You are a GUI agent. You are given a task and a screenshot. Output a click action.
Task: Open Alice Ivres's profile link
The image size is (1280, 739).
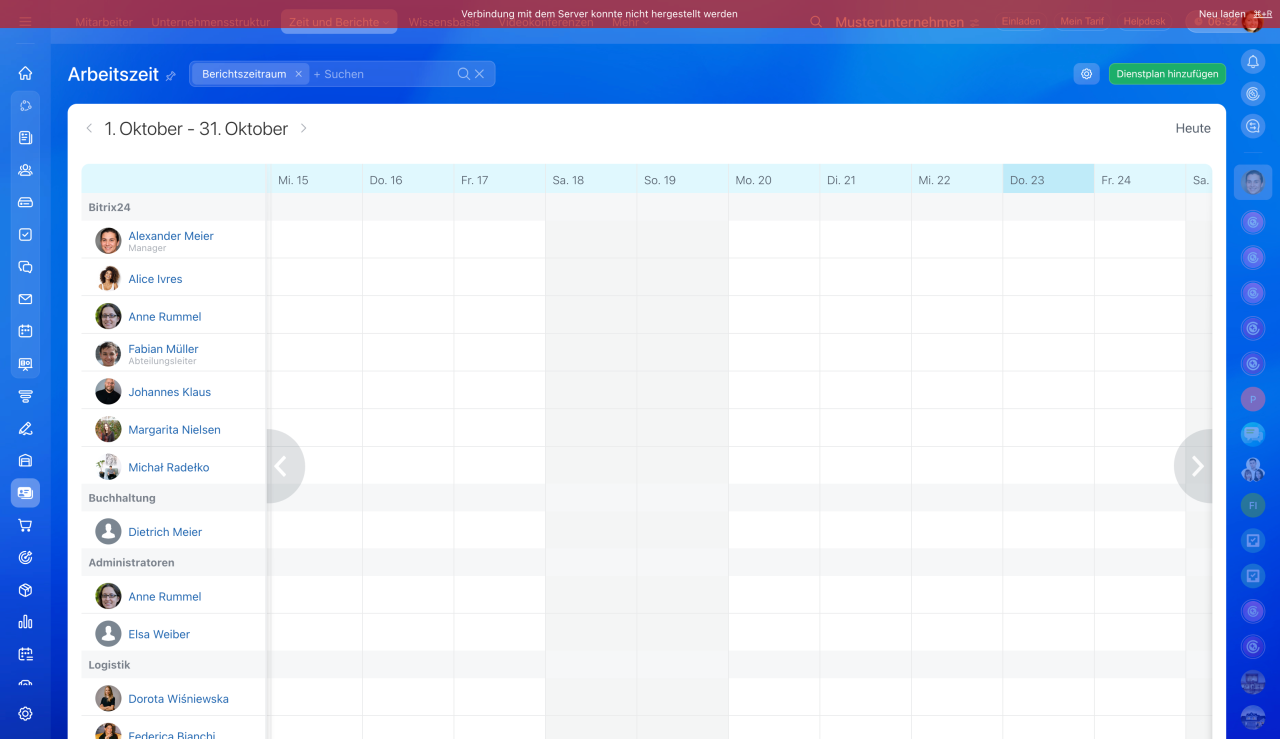155,279
